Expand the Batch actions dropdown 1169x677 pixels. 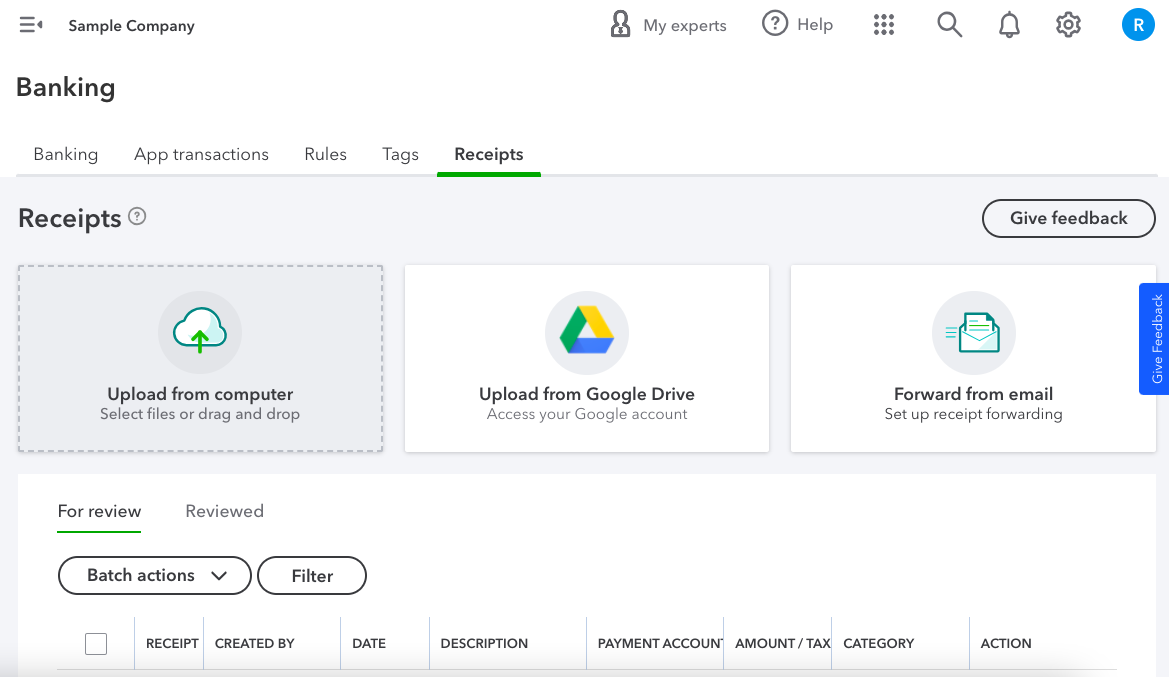155,575
